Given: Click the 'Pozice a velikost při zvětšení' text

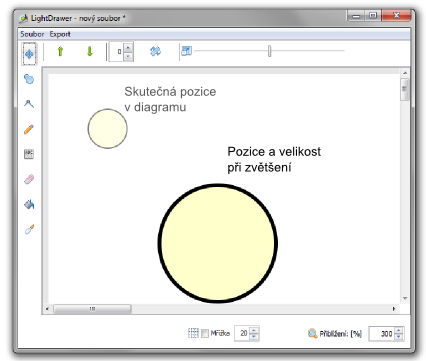Looking at the screenshot, I should (x=274, y=159).
